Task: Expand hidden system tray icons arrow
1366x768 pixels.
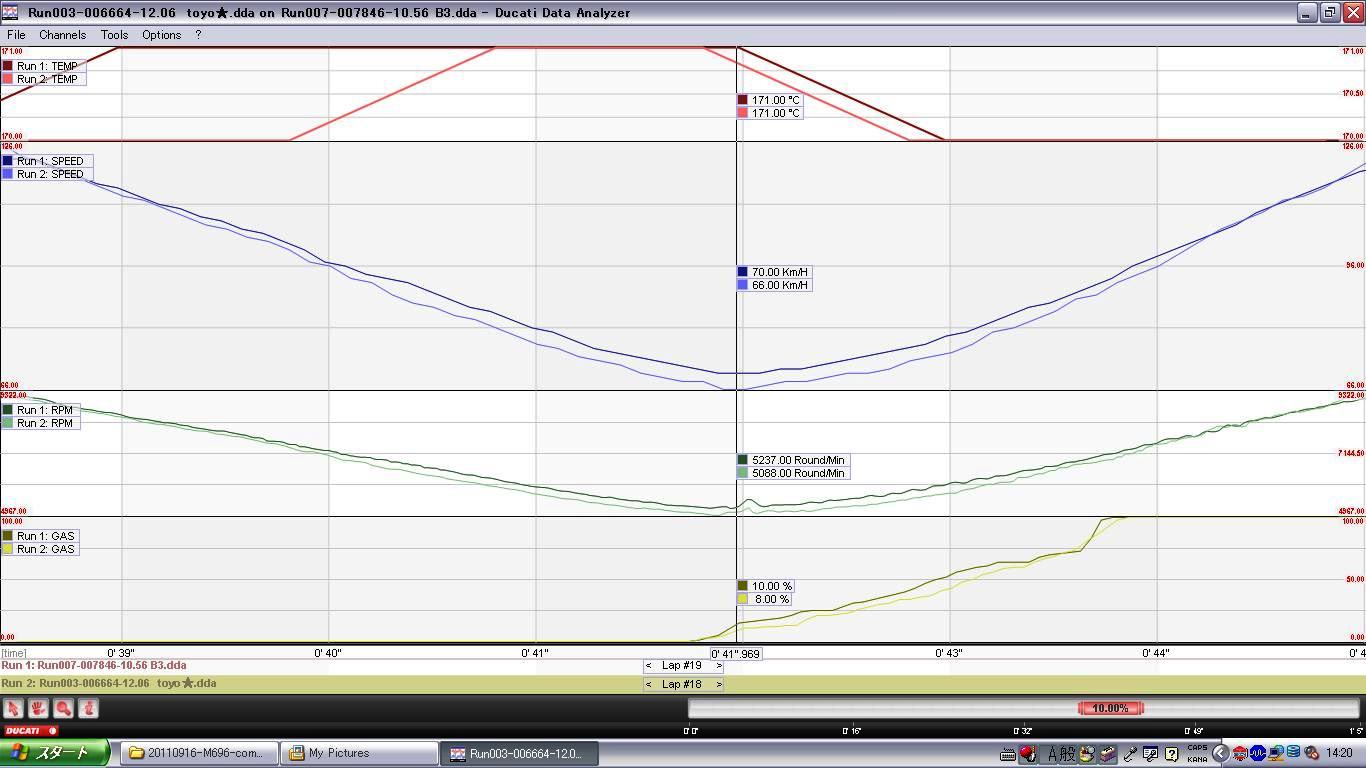Action: coord(1220,753)
